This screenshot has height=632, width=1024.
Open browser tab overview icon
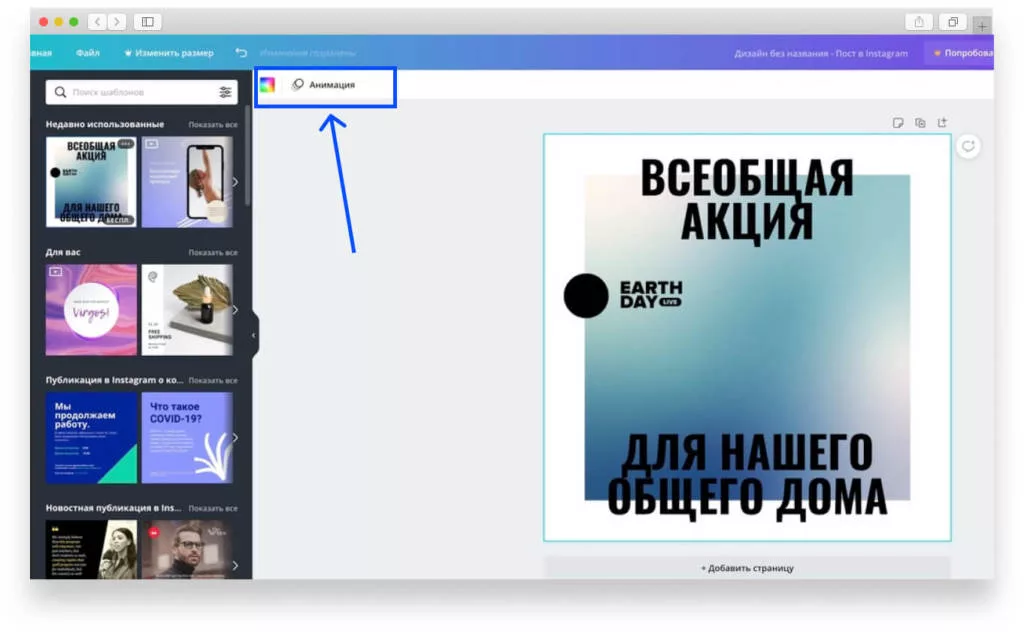pyautogui.click(x=953, y=22)
